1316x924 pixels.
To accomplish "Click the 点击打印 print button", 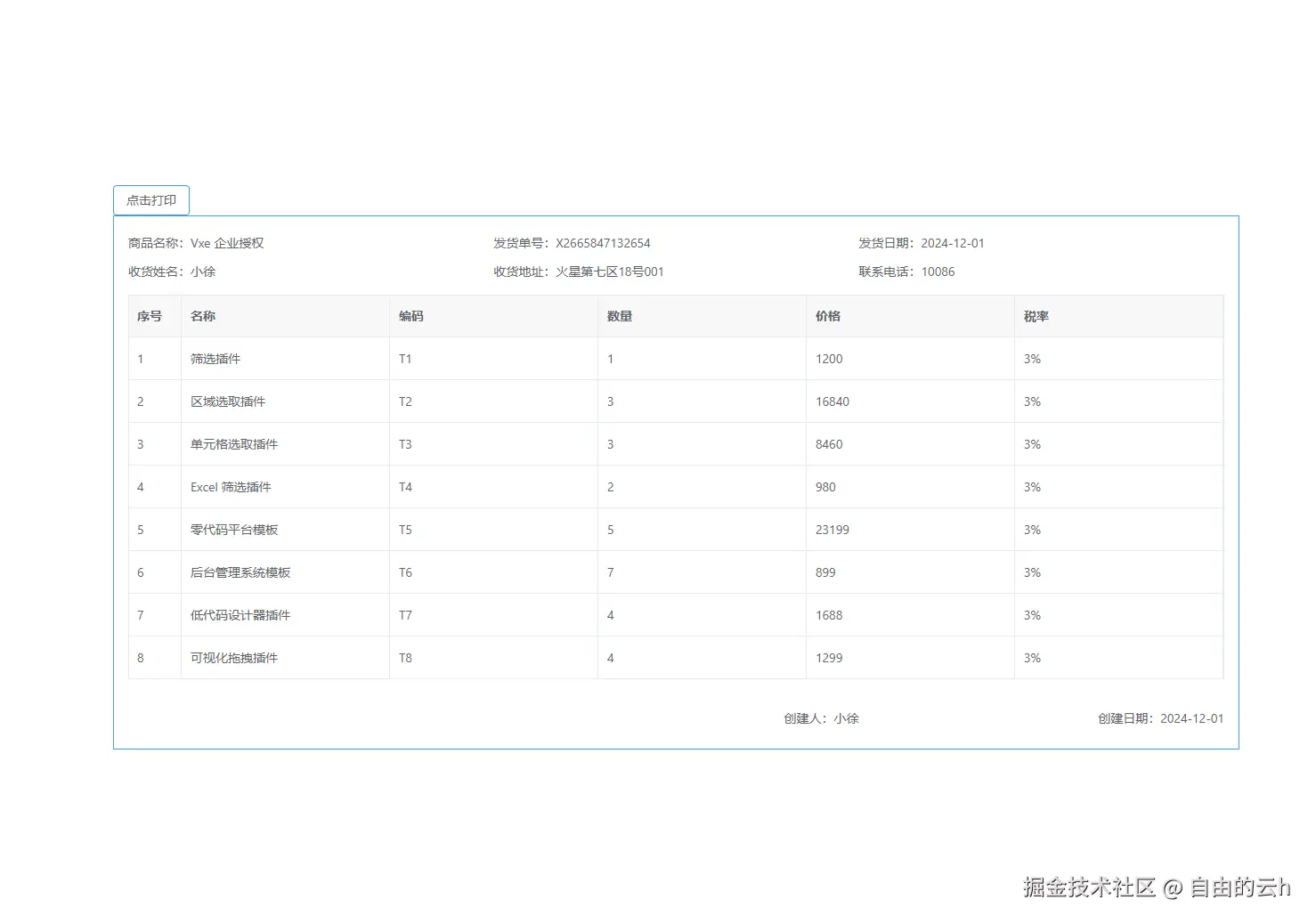I will (150, 199).
